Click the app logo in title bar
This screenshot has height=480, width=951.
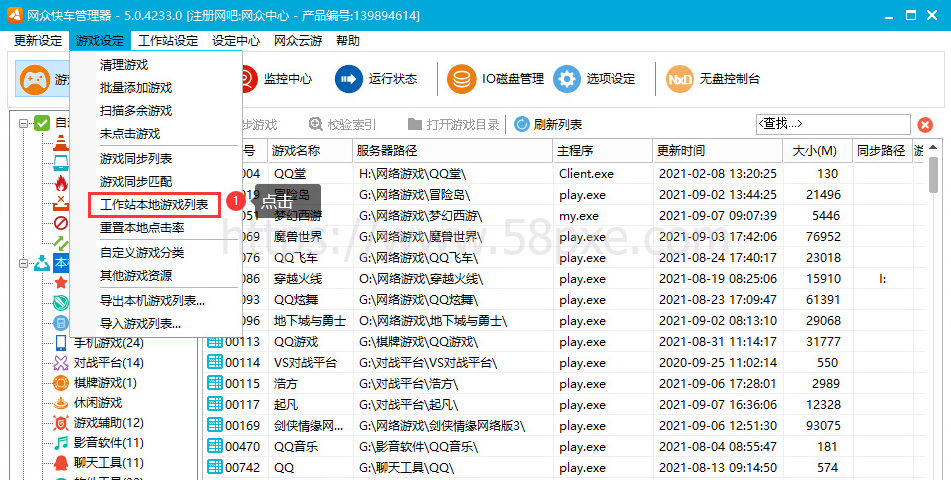15,15
